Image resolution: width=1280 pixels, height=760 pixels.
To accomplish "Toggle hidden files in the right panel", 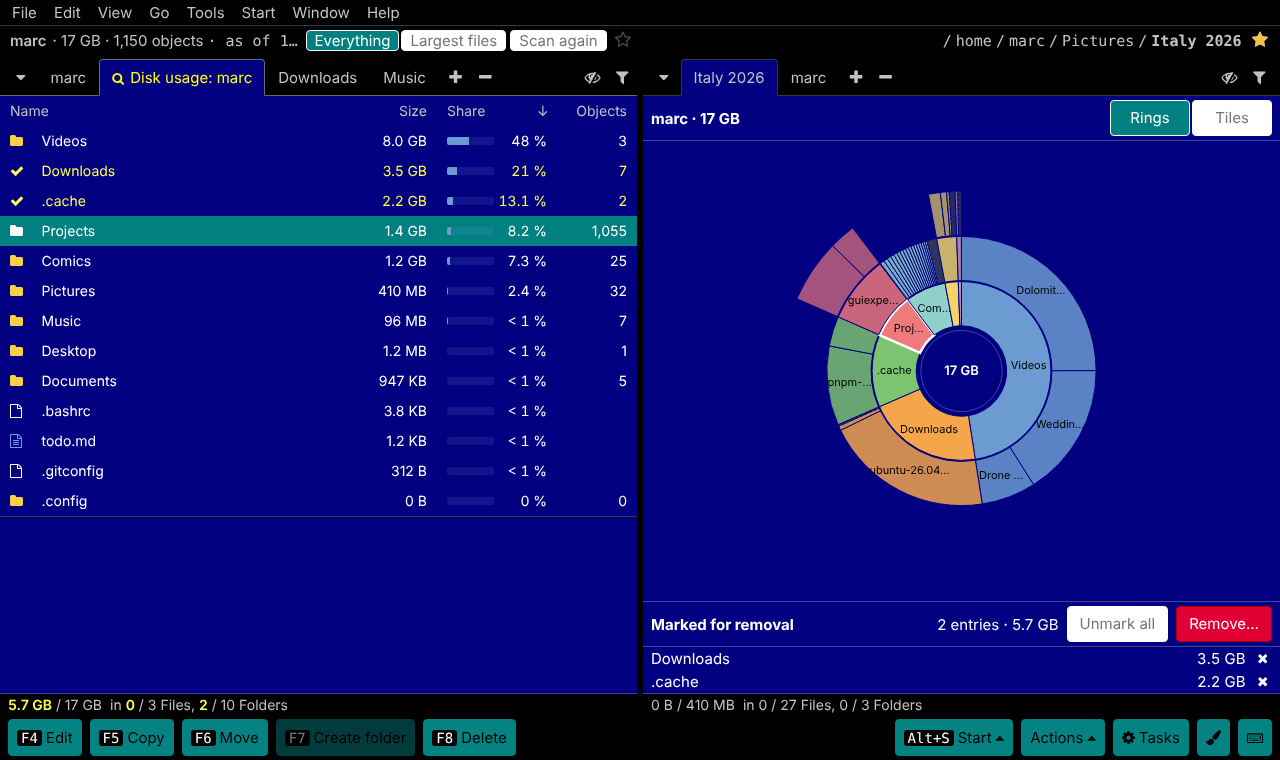I will click(1230, 78).
